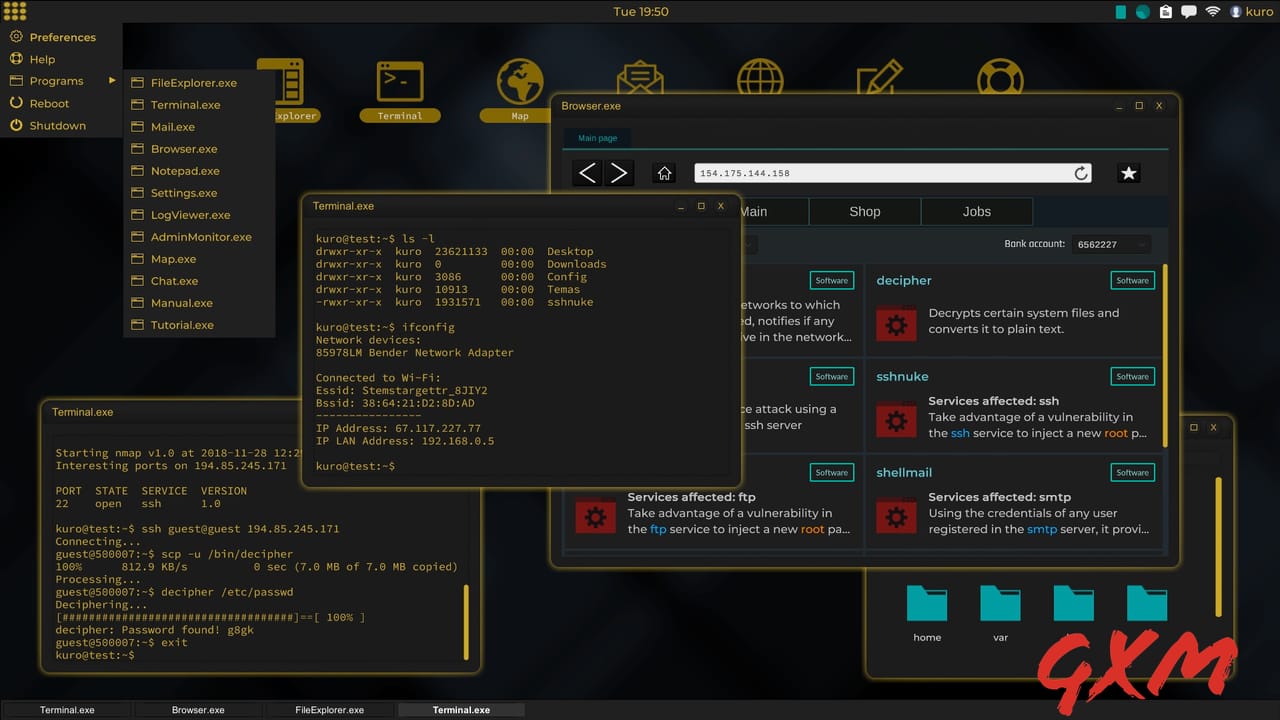The width and height of the screenshot is (1280, 720).
Task: Bookmark the page using the star icon
Action: coord(1128,172)
